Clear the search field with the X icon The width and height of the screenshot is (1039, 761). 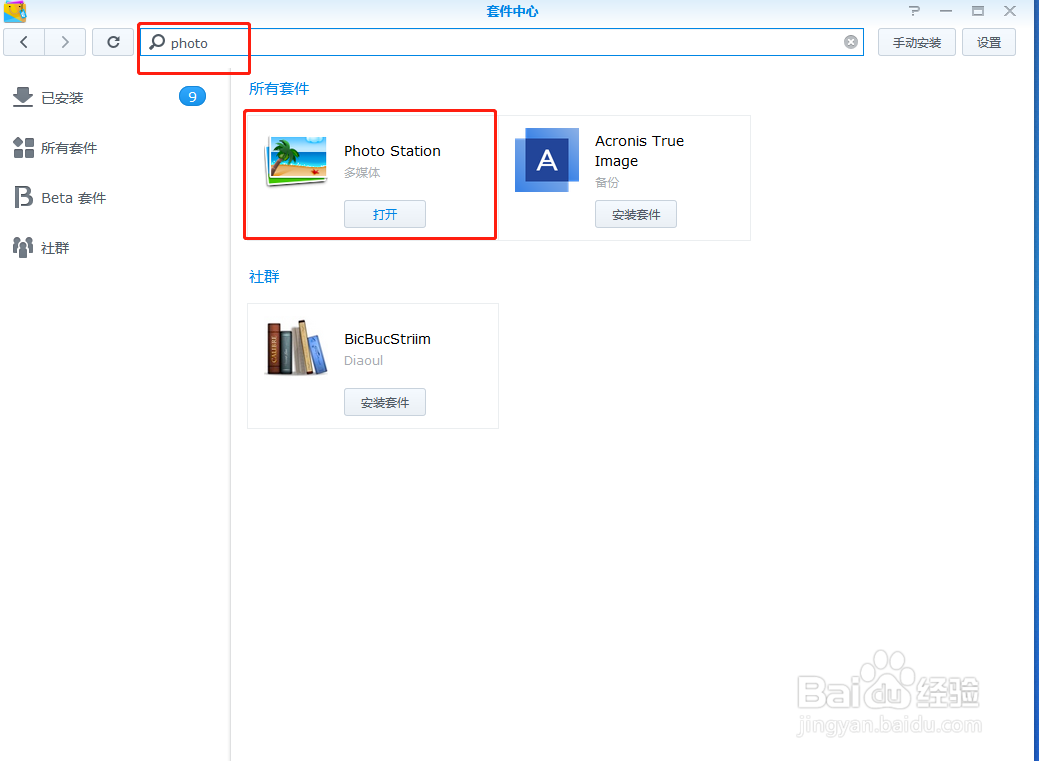[851, 42]
